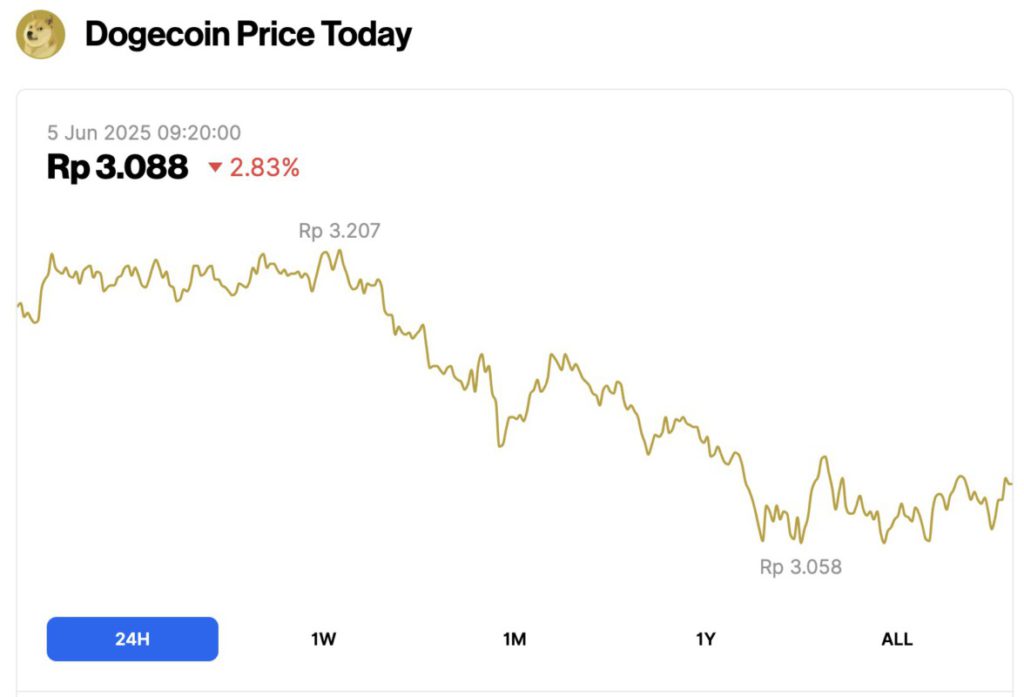View the ALL-time price chart

897,638
